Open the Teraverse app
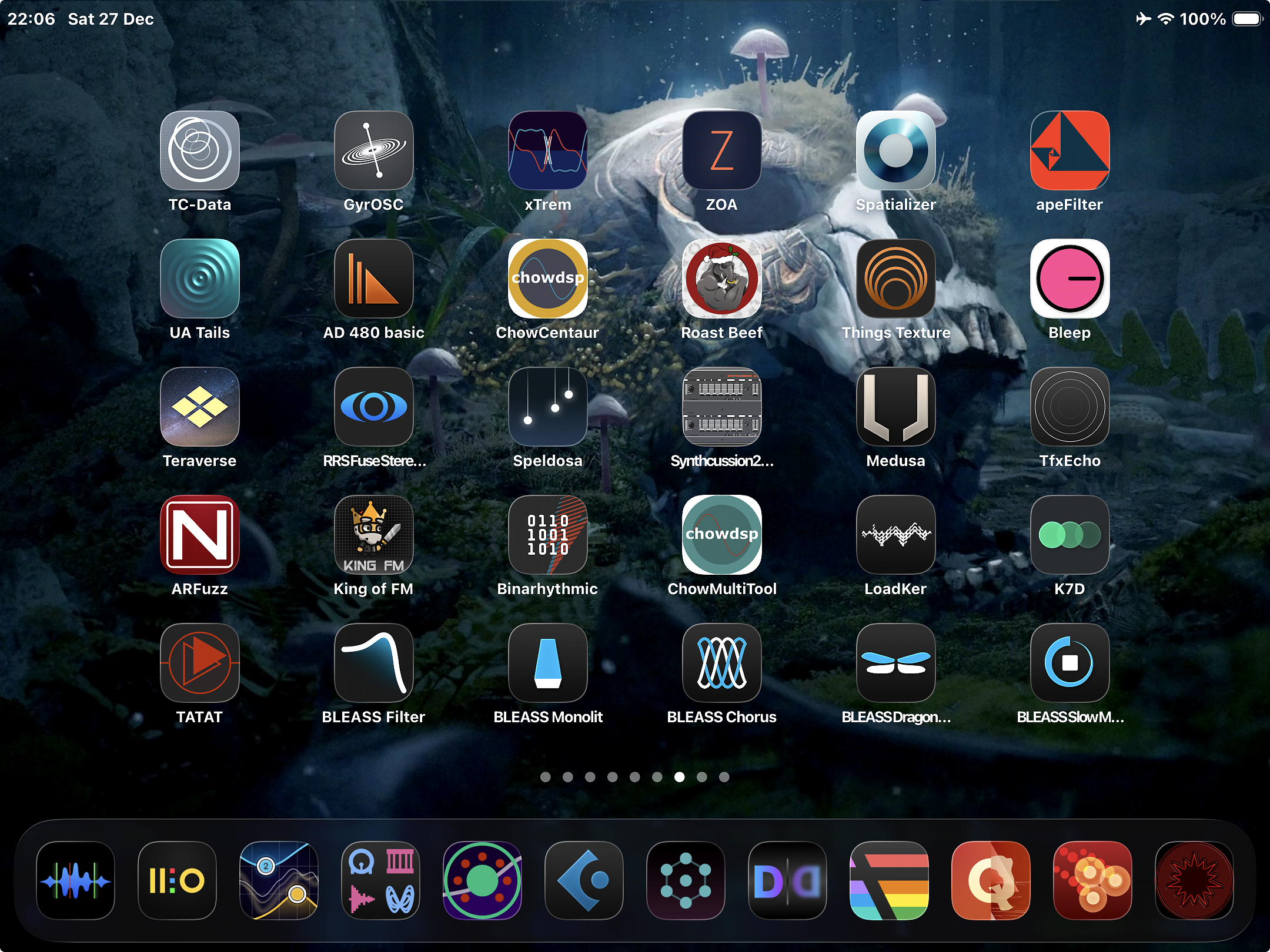 tap(199, 407)
